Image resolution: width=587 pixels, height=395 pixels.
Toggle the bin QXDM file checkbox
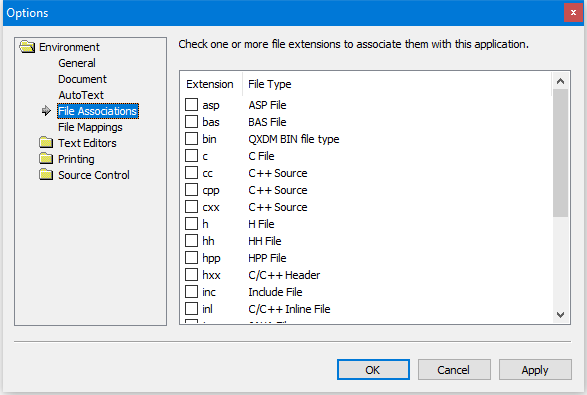tap(191, 139)
